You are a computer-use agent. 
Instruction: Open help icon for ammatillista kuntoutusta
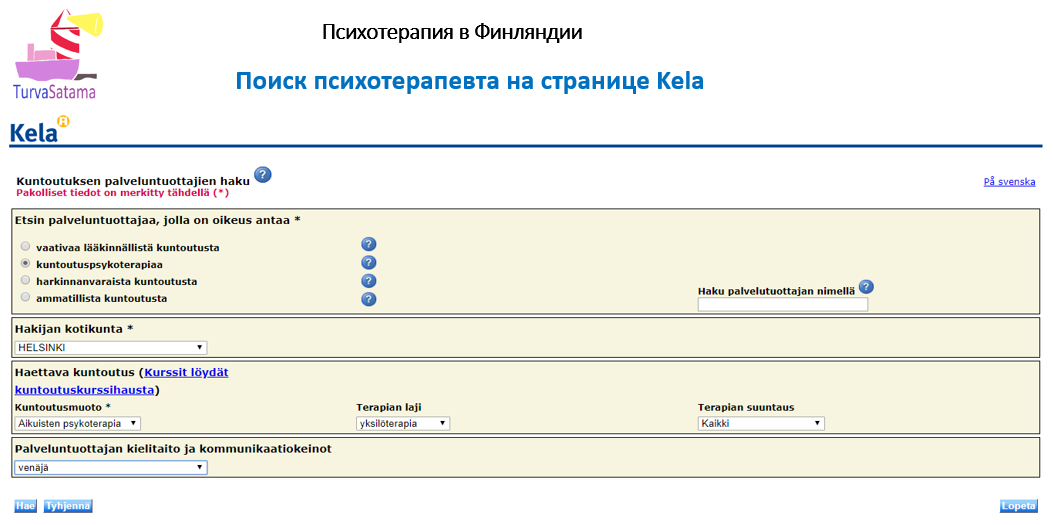(369, 299)
